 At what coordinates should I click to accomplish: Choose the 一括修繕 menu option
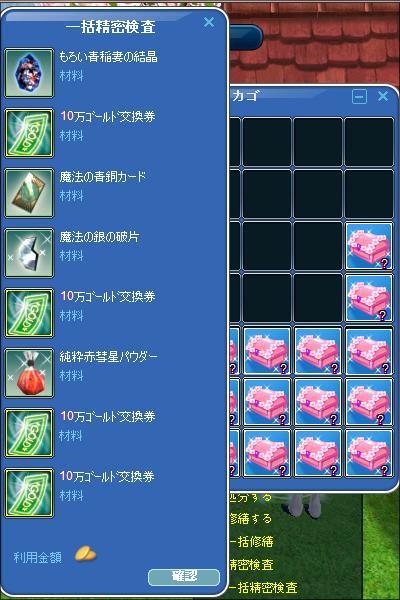[252, 542]
